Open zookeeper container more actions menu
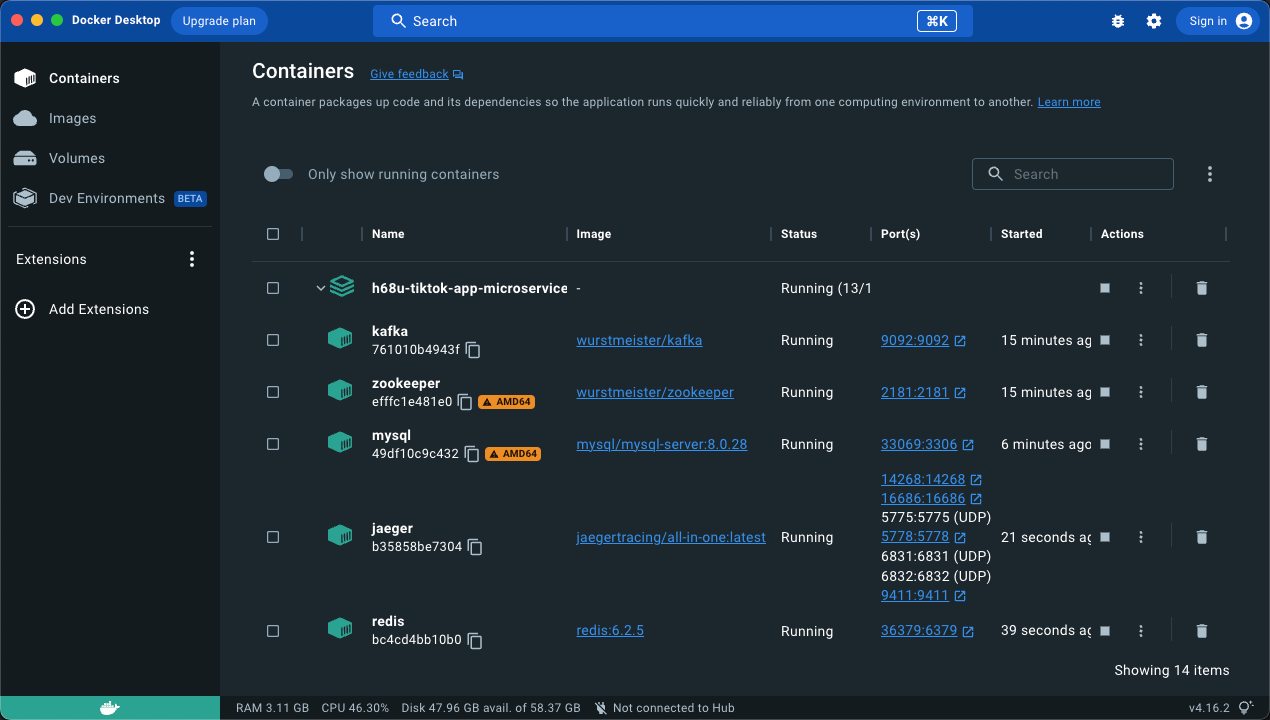The image size is (1270, 720). [1141, 392]
